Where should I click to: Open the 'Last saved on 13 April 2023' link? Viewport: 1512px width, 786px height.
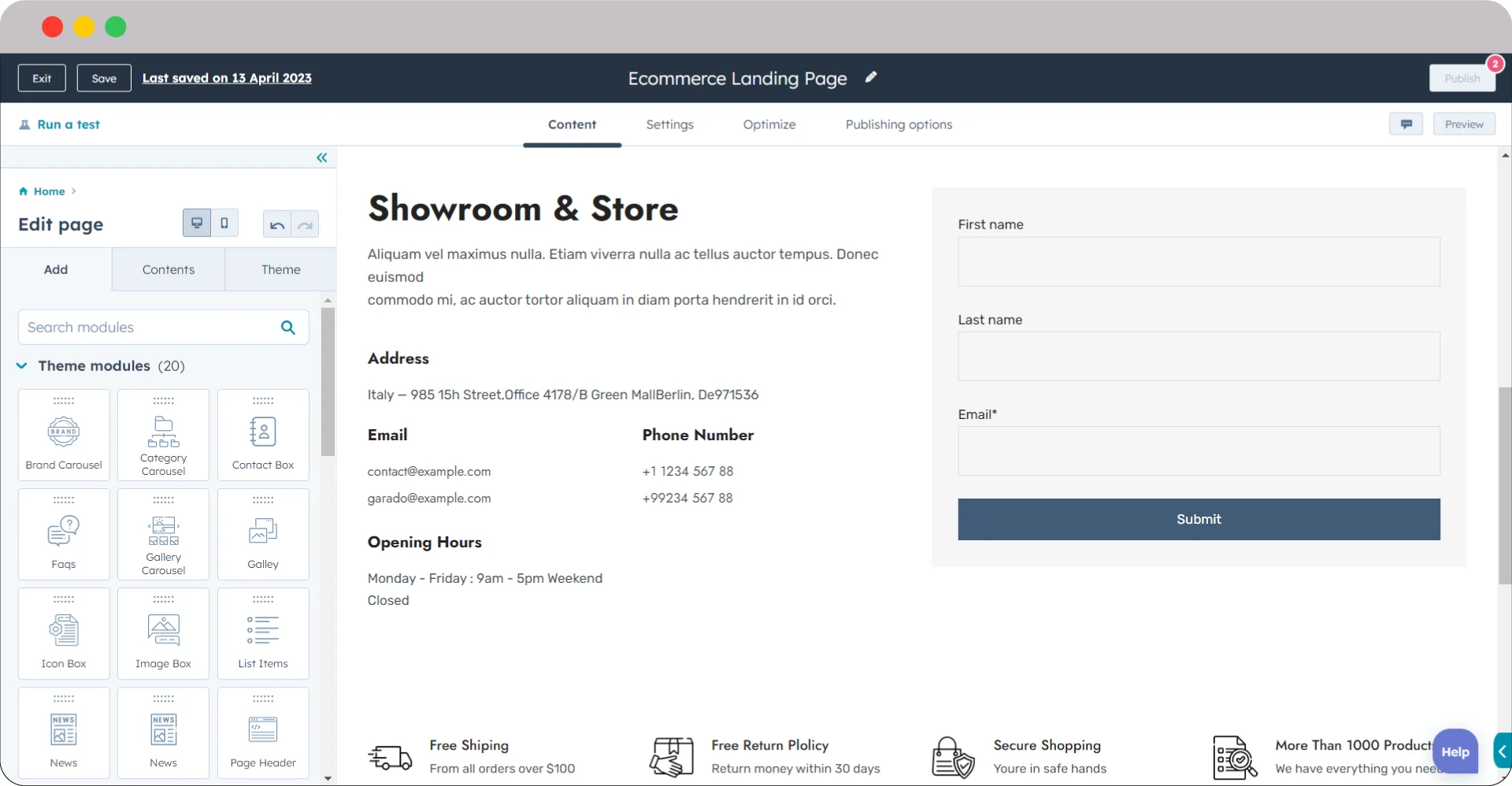[x=227, y=78]
